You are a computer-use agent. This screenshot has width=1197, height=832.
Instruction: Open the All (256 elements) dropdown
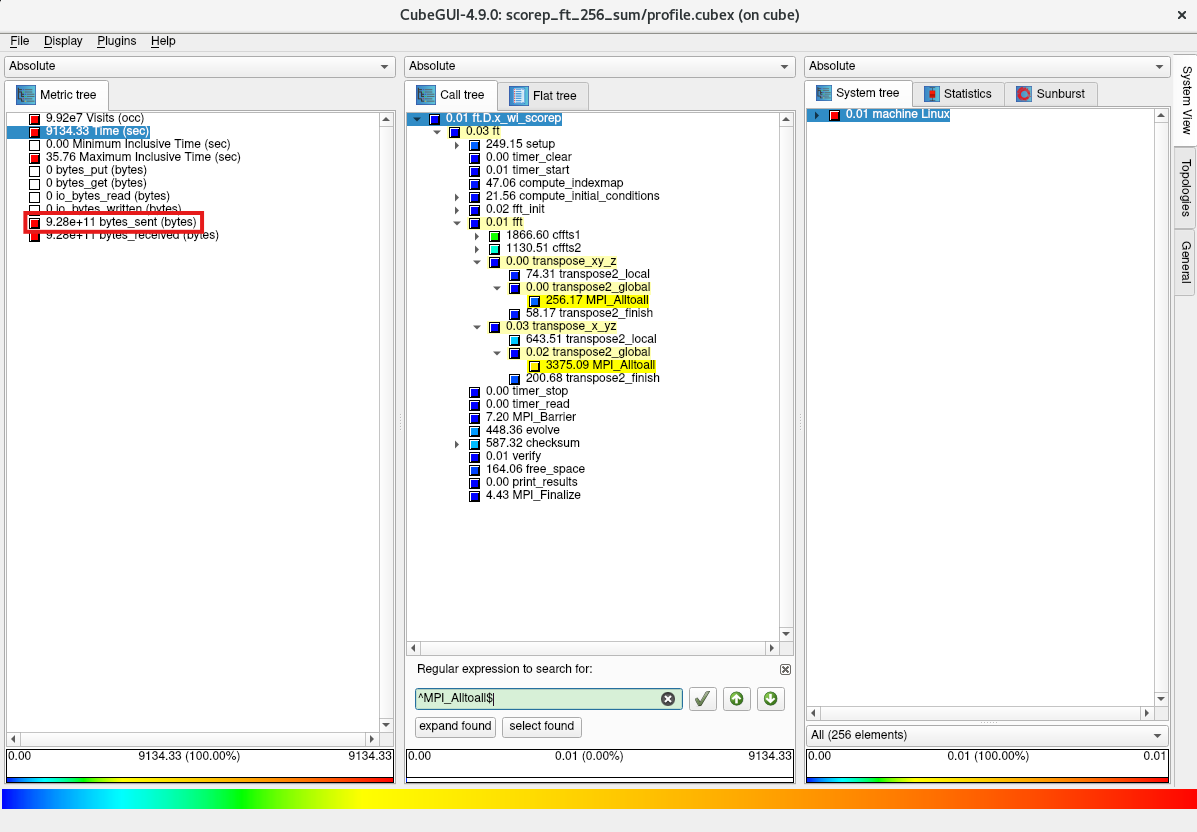click(x=986, y=735)
